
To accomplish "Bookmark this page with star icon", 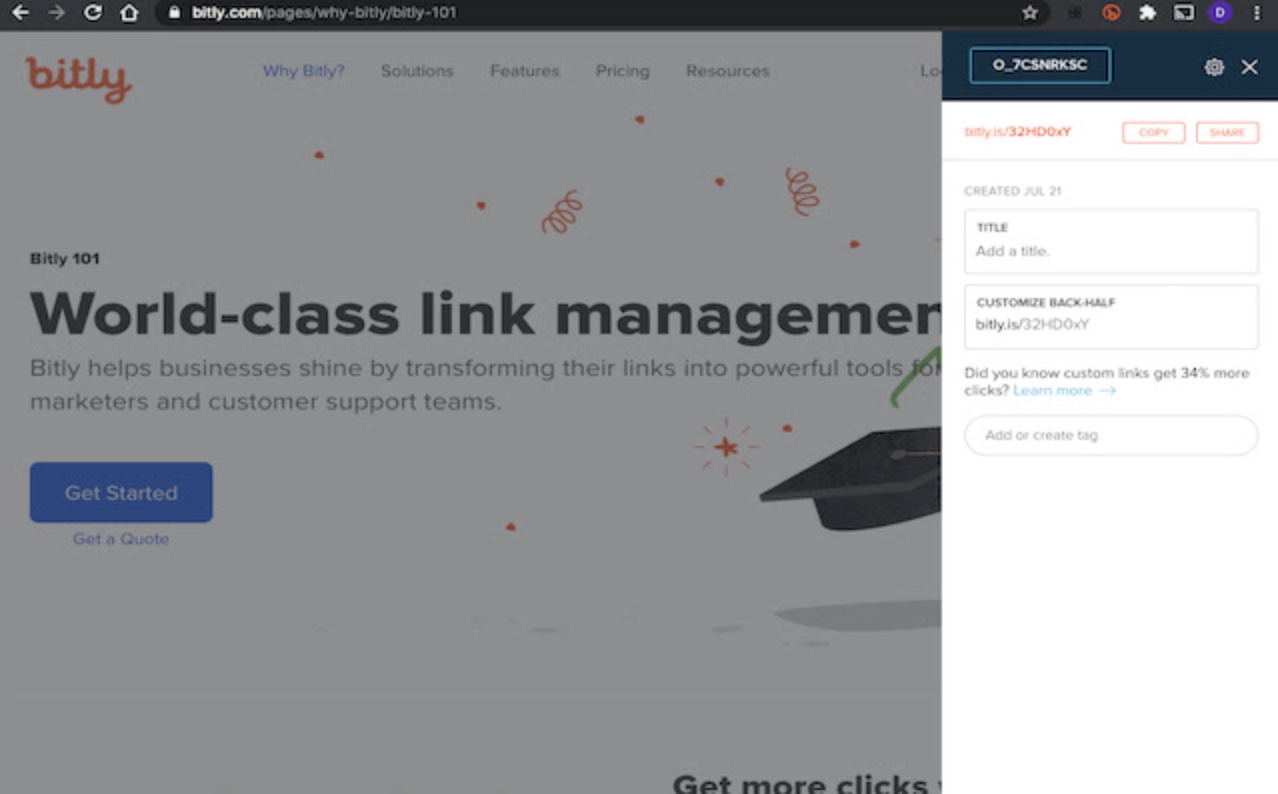I will [1030, 13].
